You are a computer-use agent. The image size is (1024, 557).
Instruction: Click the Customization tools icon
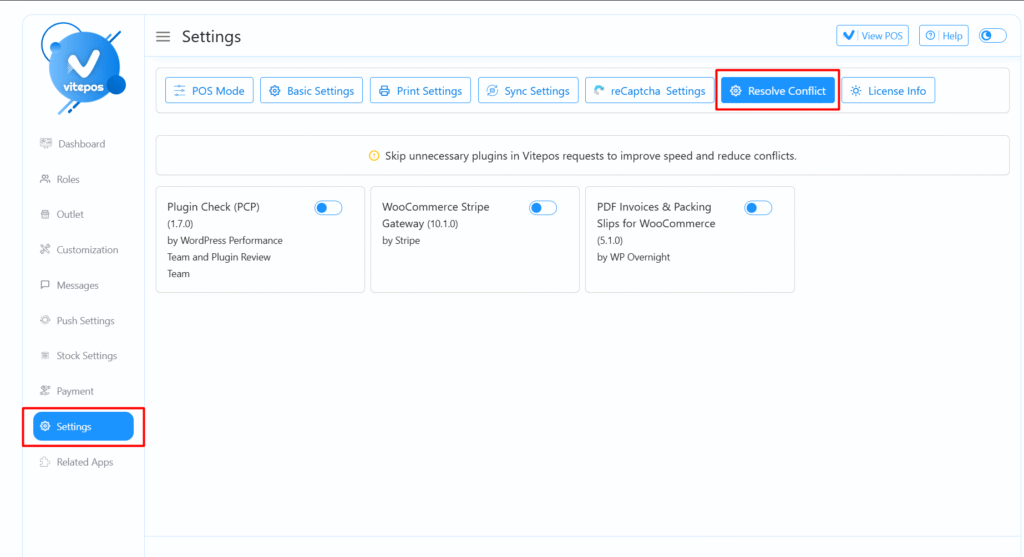click(45, 249)
